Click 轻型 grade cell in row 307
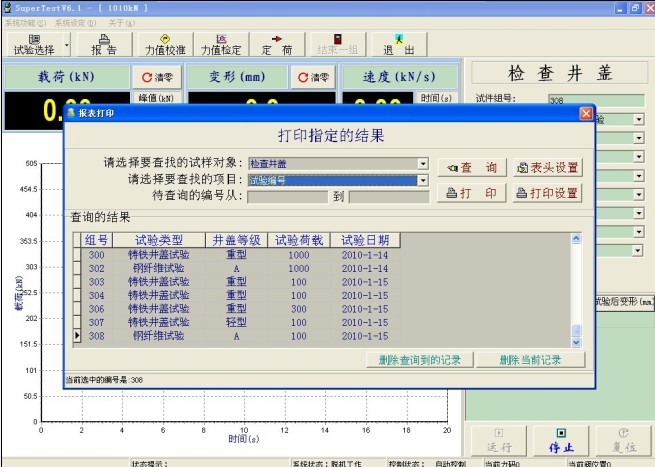Viewport: 655px width, 467px height. [236, 322]
